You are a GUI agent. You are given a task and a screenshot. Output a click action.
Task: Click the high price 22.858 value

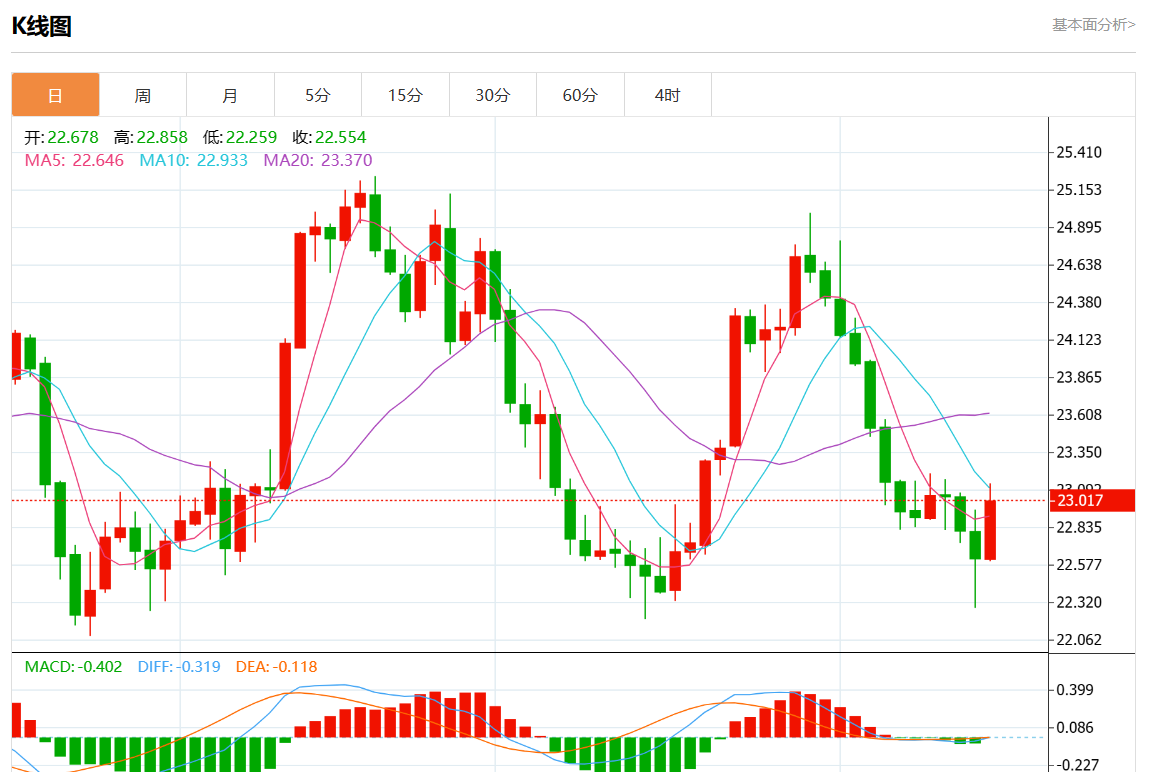point(162,138)
